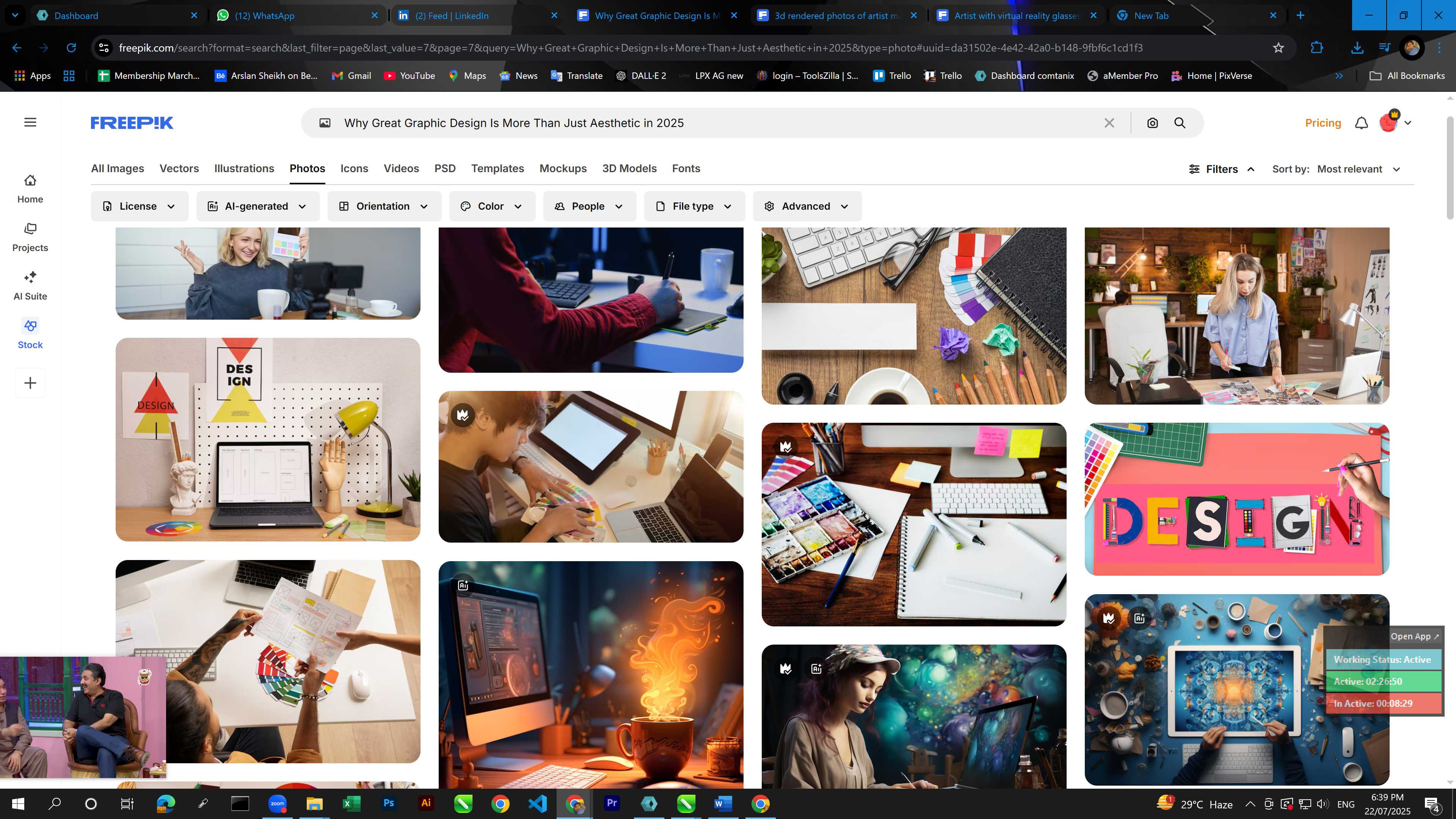Image resolution: width=1456 pixels, height=819 pixels.
Task: Open a new browser tab with plus
Action: point(1301,15)
